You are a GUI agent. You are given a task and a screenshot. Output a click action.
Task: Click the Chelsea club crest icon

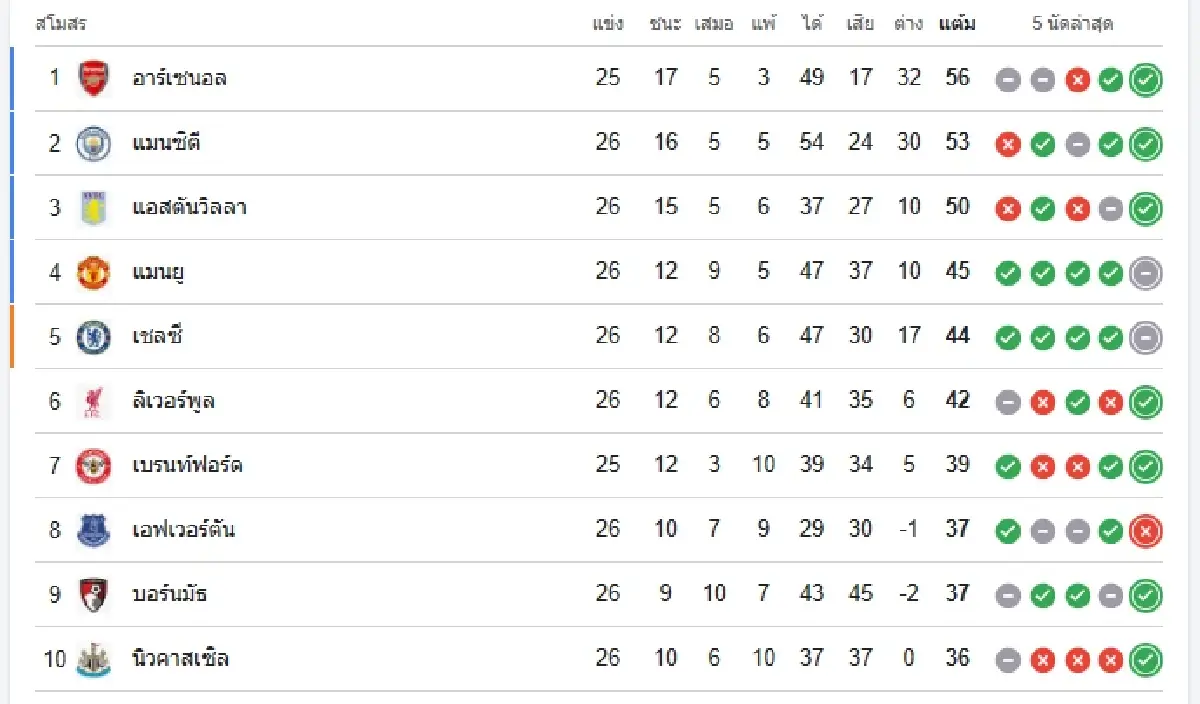pos(93,336)
